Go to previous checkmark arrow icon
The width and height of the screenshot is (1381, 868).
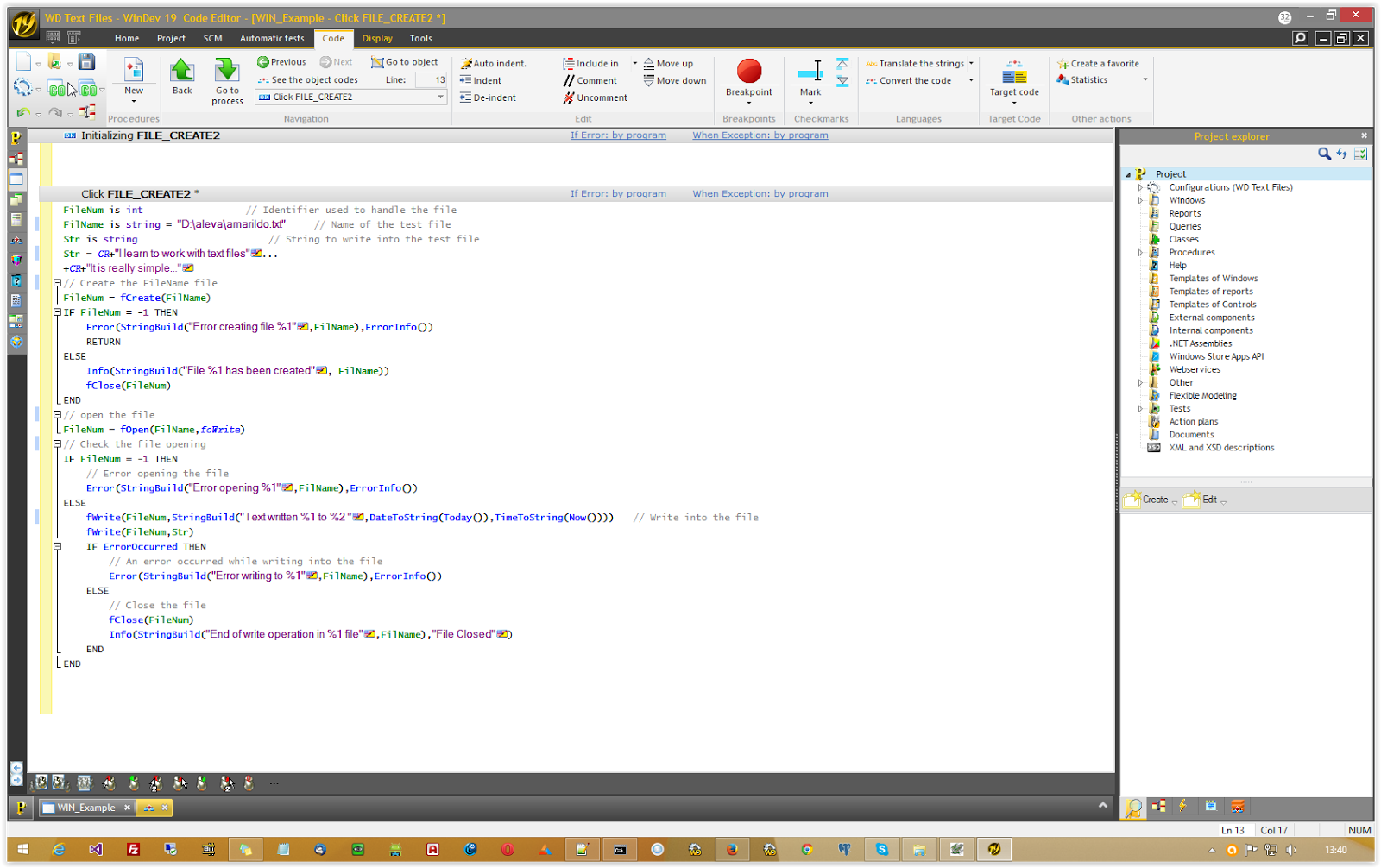842,64
